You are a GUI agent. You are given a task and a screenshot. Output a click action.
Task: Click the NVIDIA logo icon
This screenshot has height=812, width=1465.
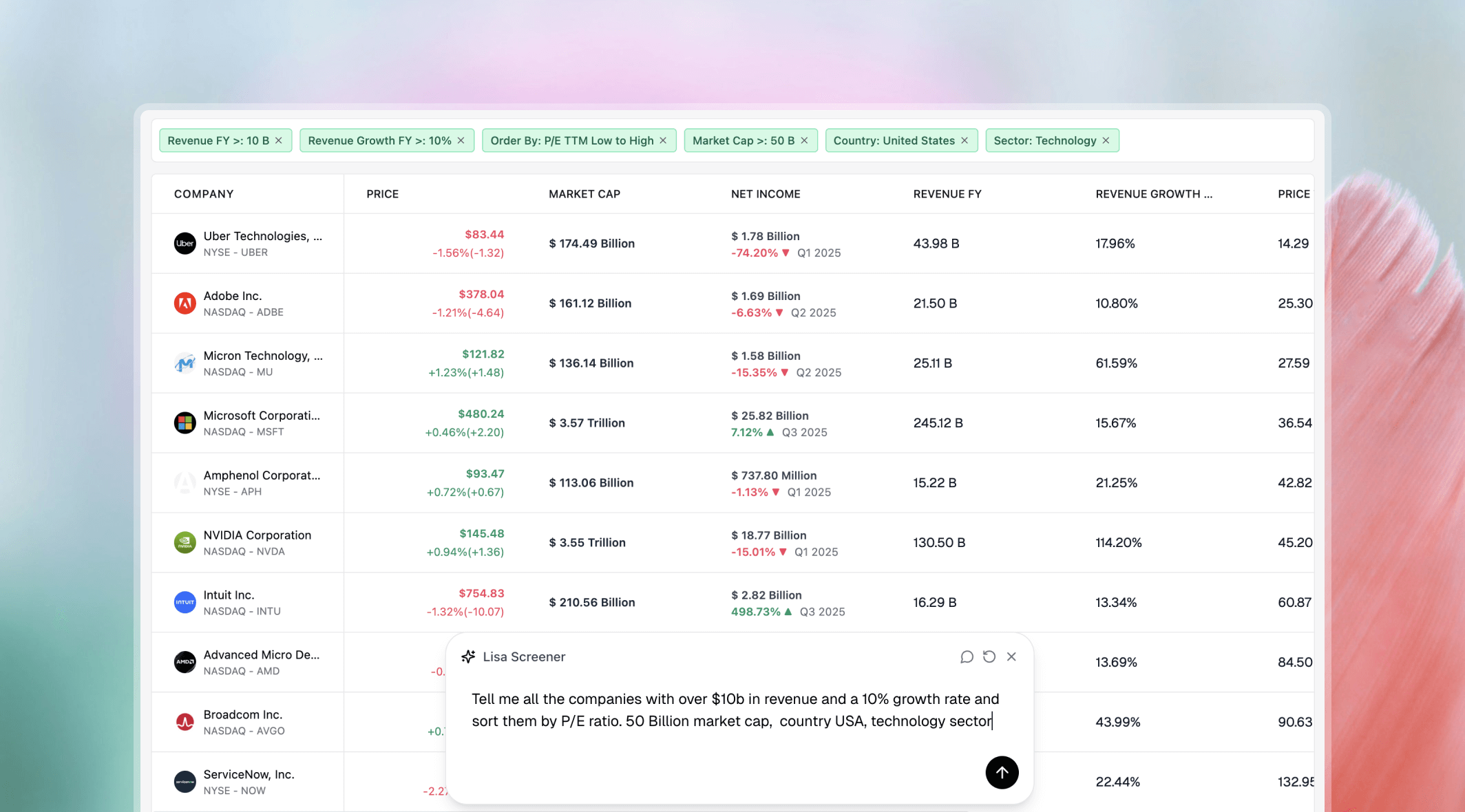pos(185,542)
